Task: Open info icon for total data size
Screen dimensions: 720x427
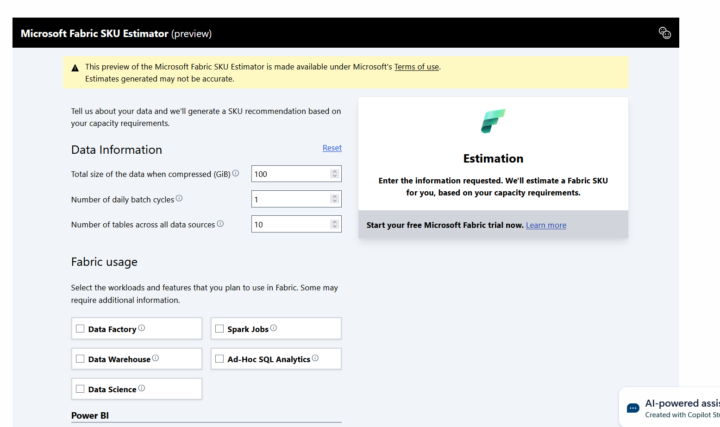Action: tap(236, 173)
